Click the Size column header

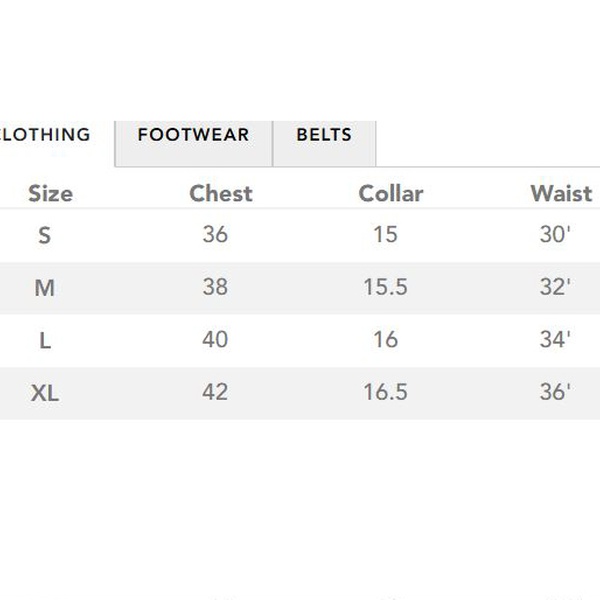pos(50,193)
